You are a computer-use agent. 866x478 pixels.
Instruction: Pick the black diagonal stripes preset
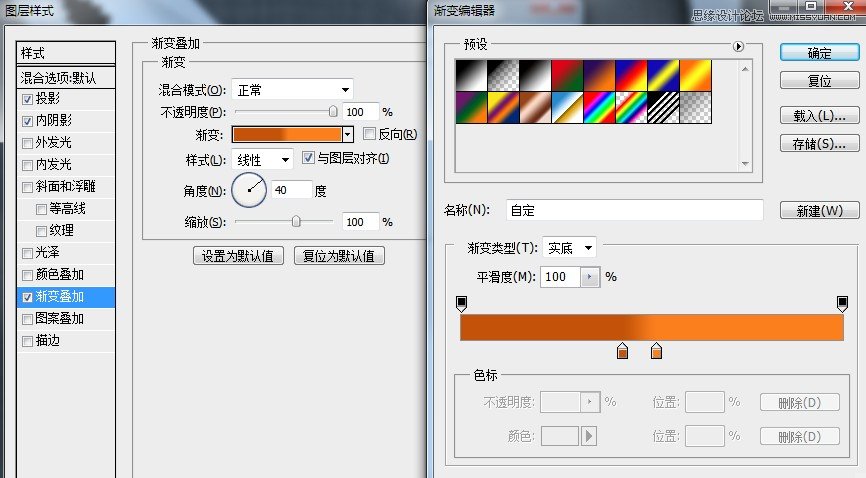point(660,106)
